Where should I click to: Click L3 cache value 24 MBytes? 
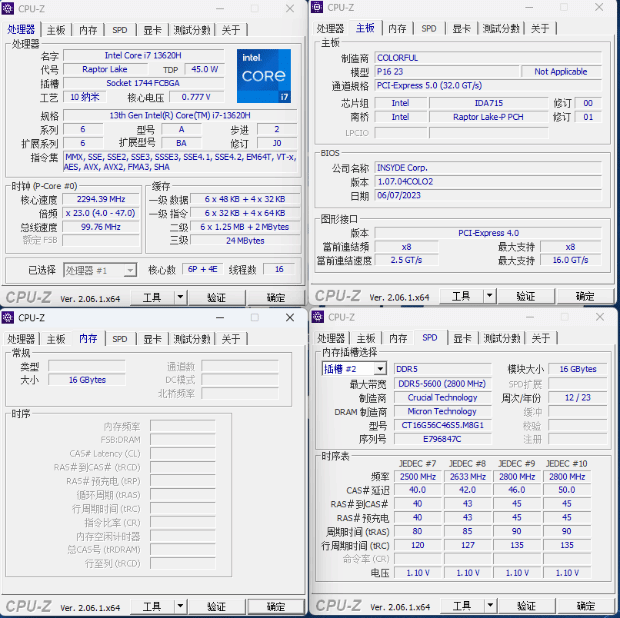tap(245, 240)
